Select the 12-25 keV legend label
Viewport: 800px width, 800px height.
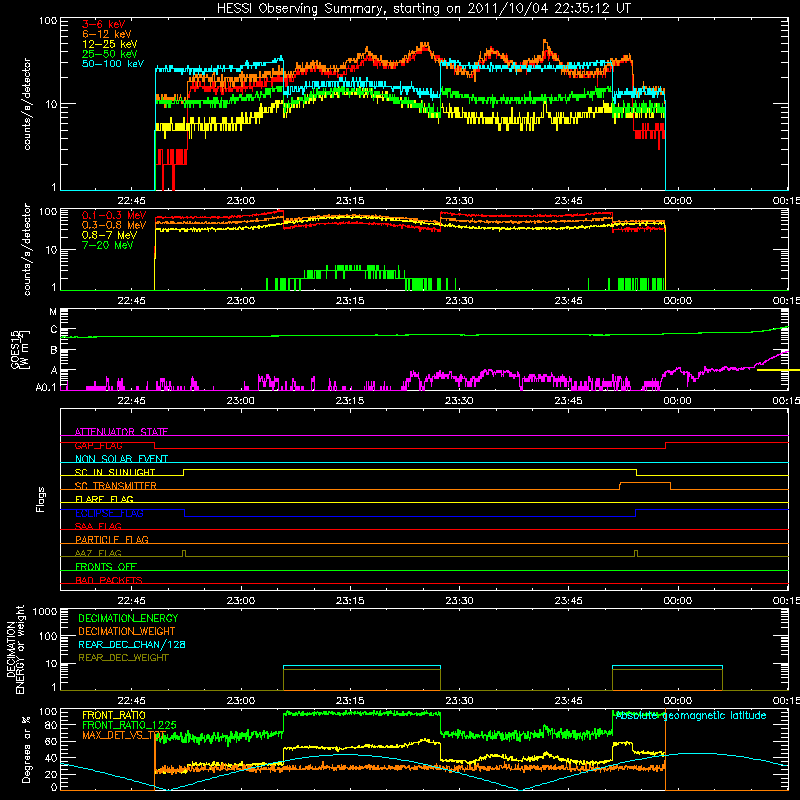(110, 44)
